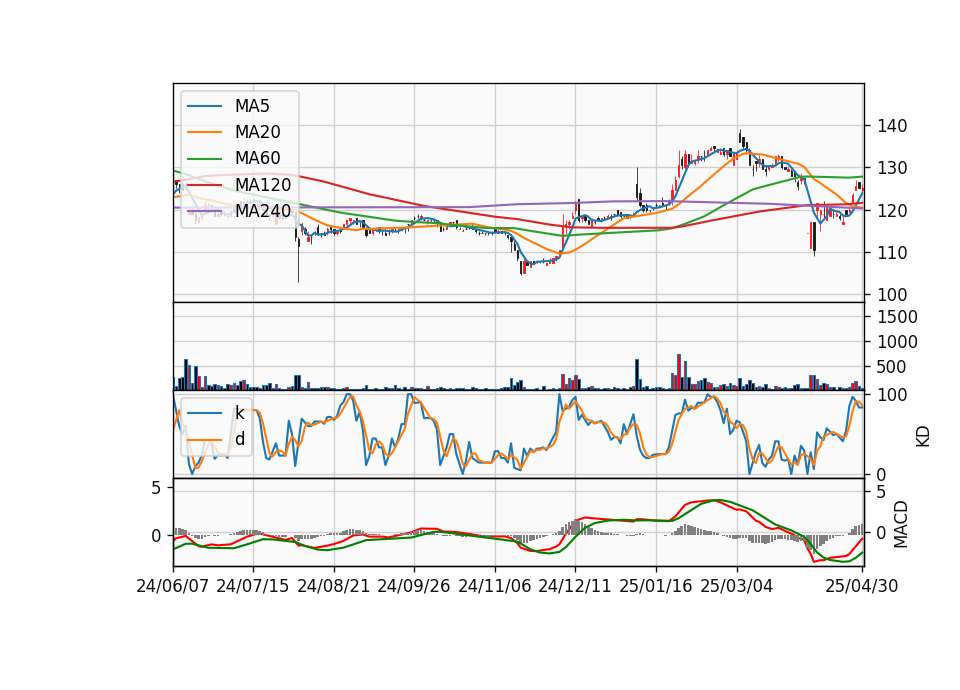Click the MA60 legend label
Image resolution: width=960 pixels, height=690 pixels.
(x=257, y=159)
